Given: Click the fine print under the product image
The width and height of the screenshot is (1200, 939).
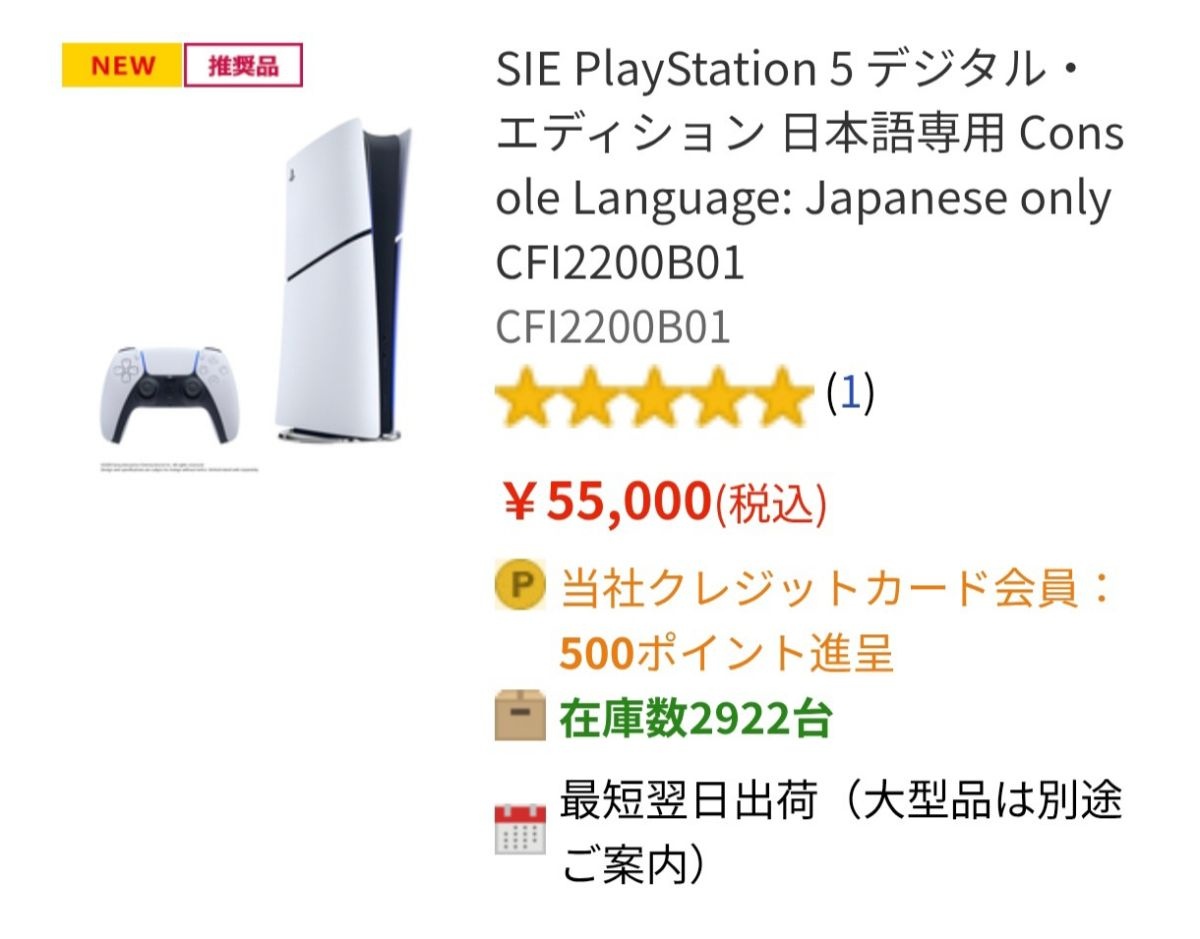Looking at the screenshot, I should 179,467.
